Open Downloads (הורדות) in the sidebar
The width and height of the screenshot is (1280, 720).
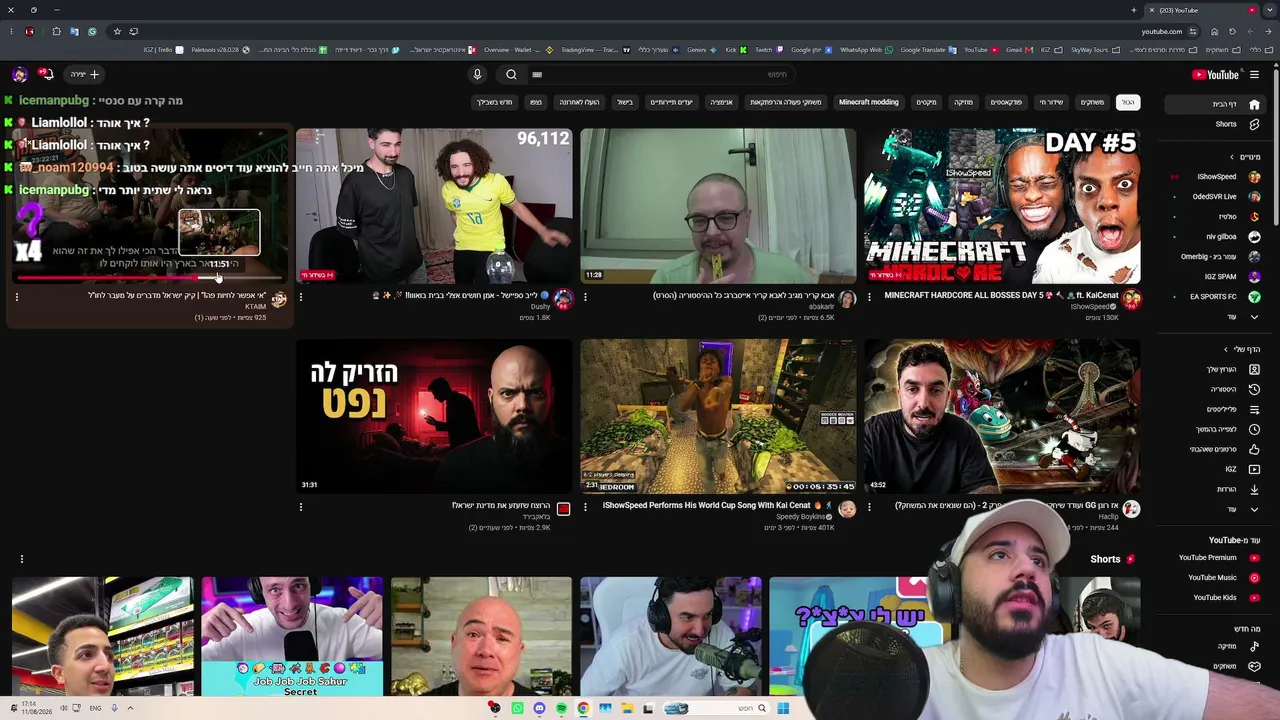pos(1217,489)
